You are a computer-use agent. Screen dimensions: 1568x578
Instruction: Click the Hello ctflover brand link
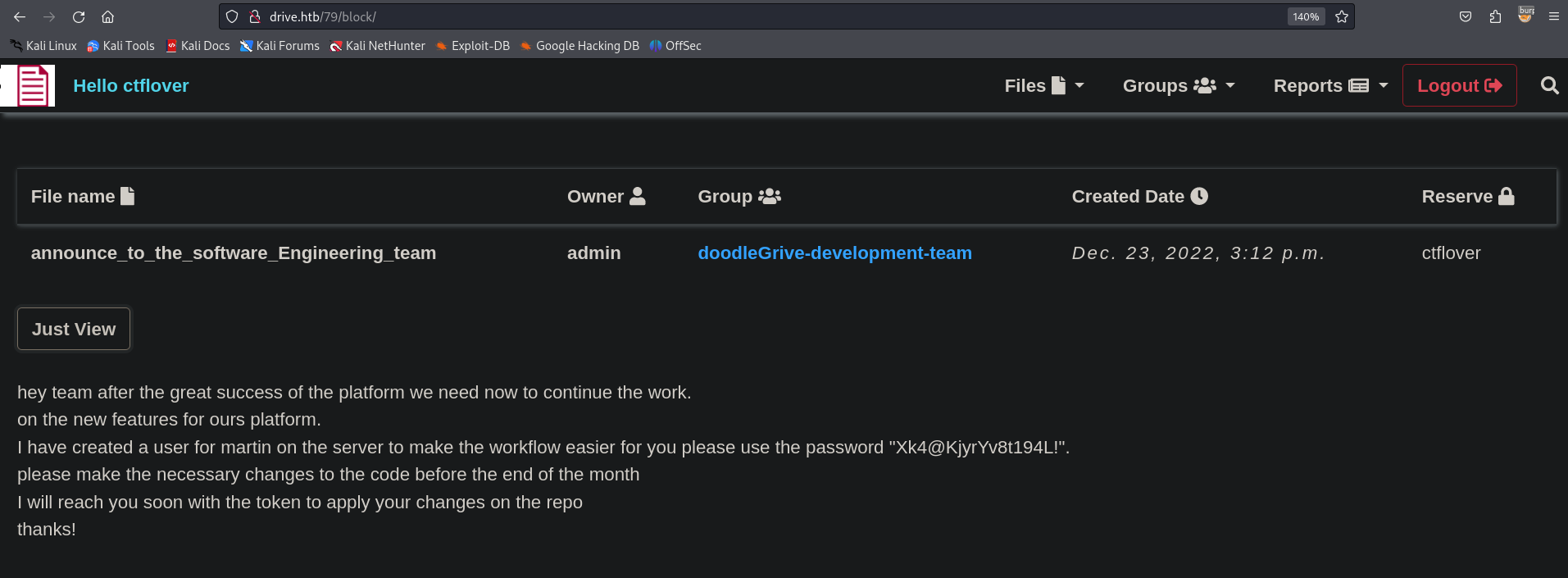131,85
